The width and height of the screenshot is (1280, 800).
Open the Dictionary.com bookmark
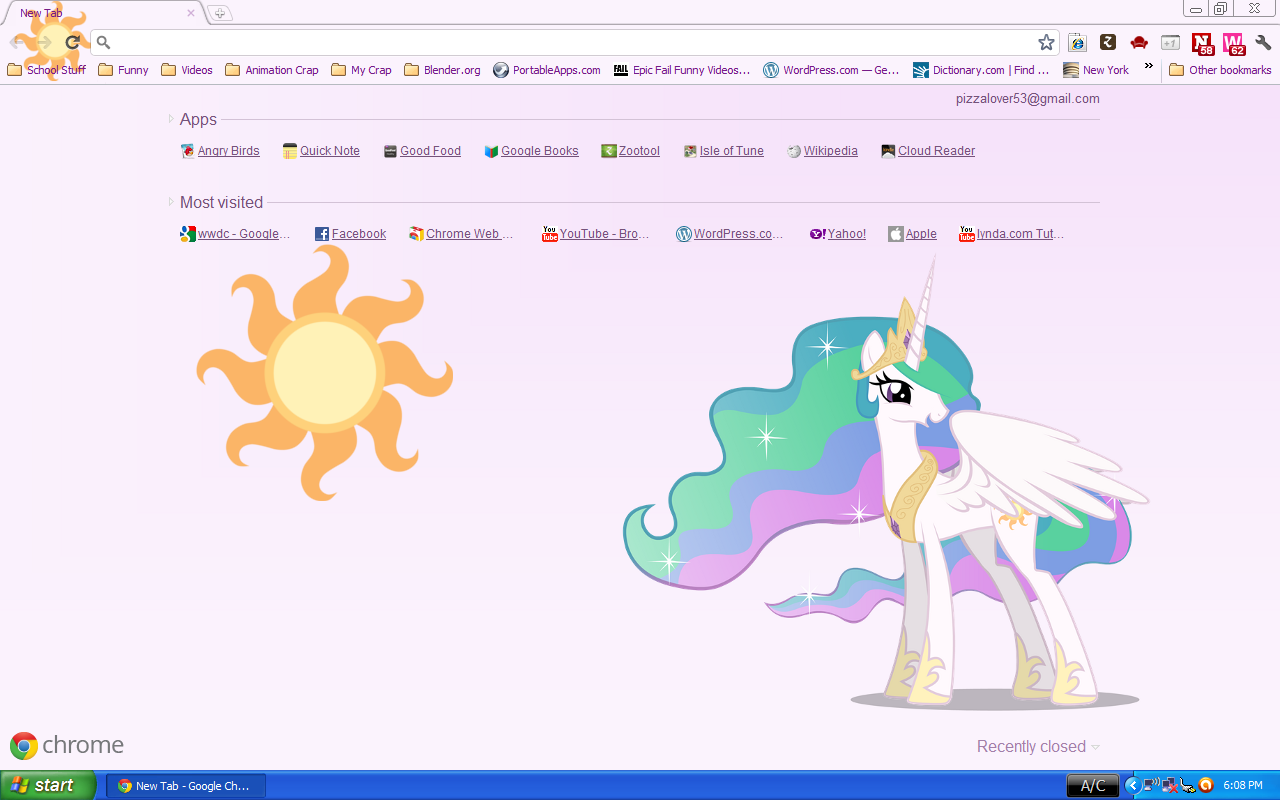coord(981,70)
